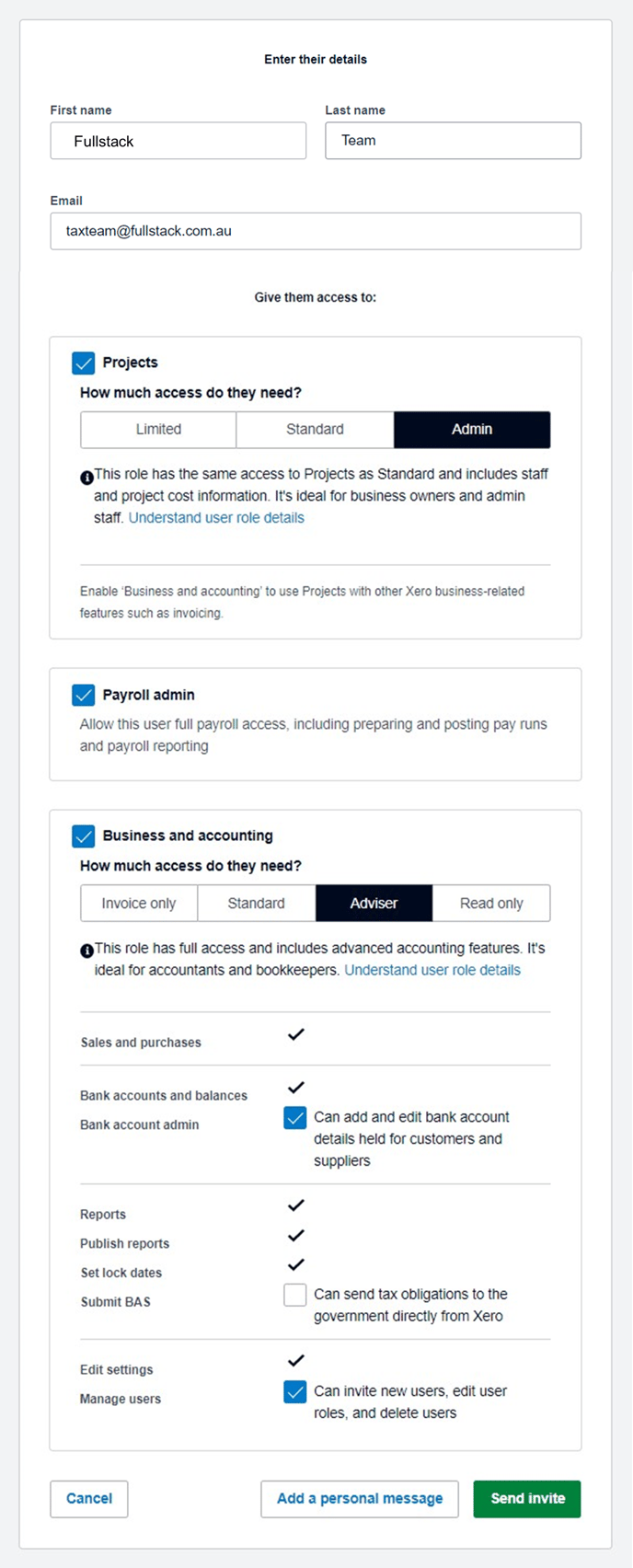
Task: Uncheck the Payroll admin checkbox
Action: coord(84,695)
